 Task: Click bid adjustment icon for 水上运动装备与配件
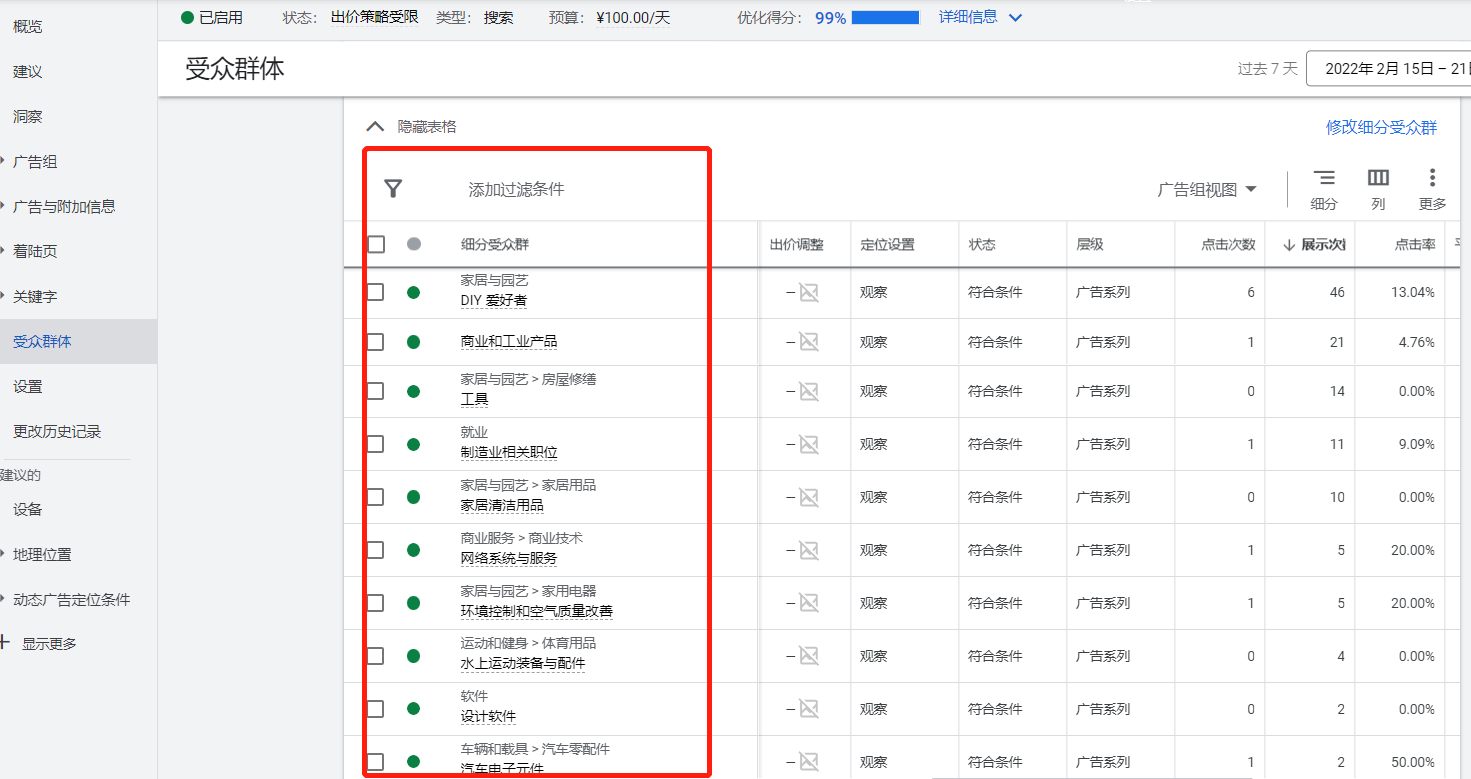pyautogui.click(x=809, y=656)
